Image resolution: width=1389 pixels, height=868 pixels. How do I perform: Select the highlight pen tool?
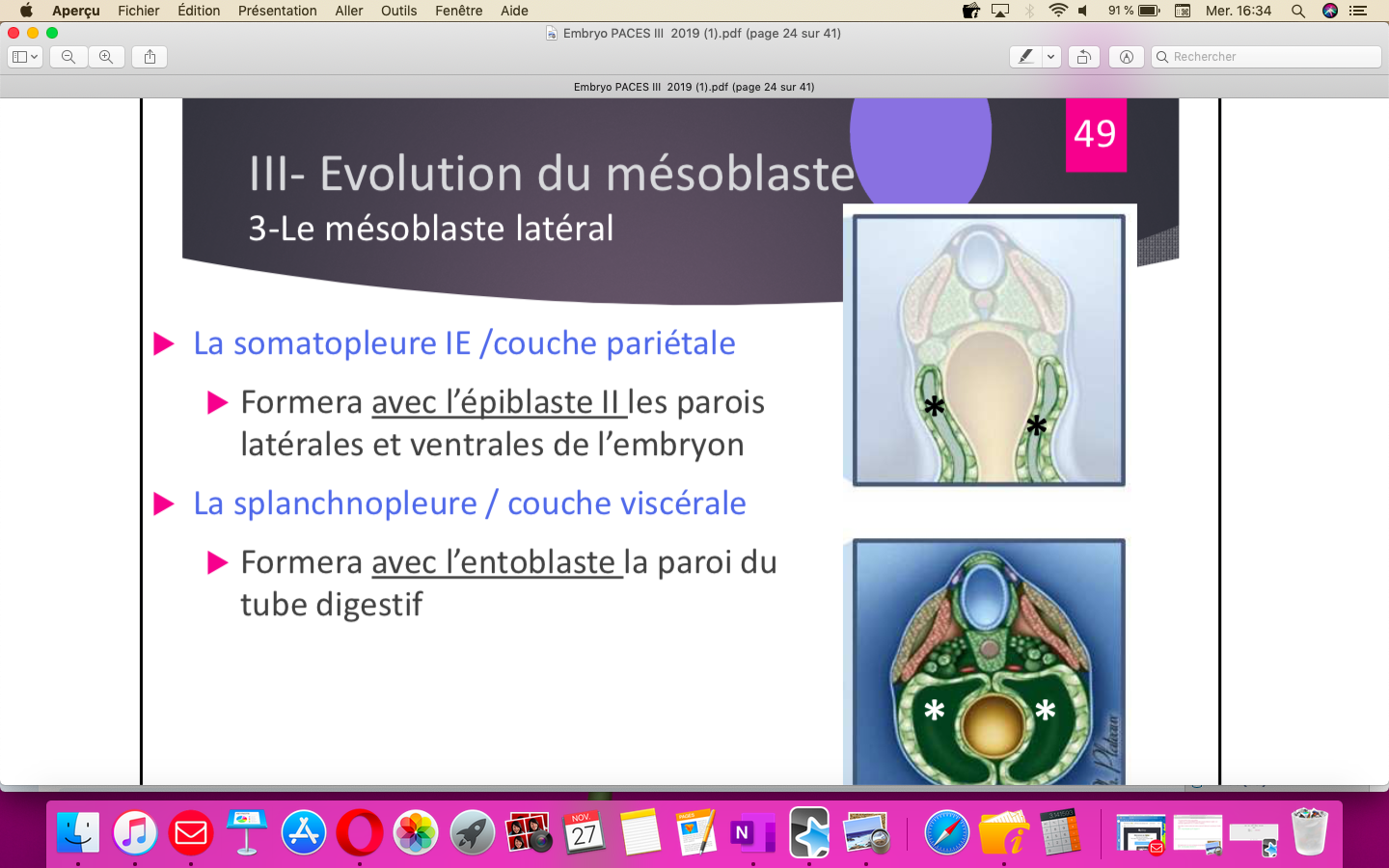pyautogui.click(x=1025, y=57)
